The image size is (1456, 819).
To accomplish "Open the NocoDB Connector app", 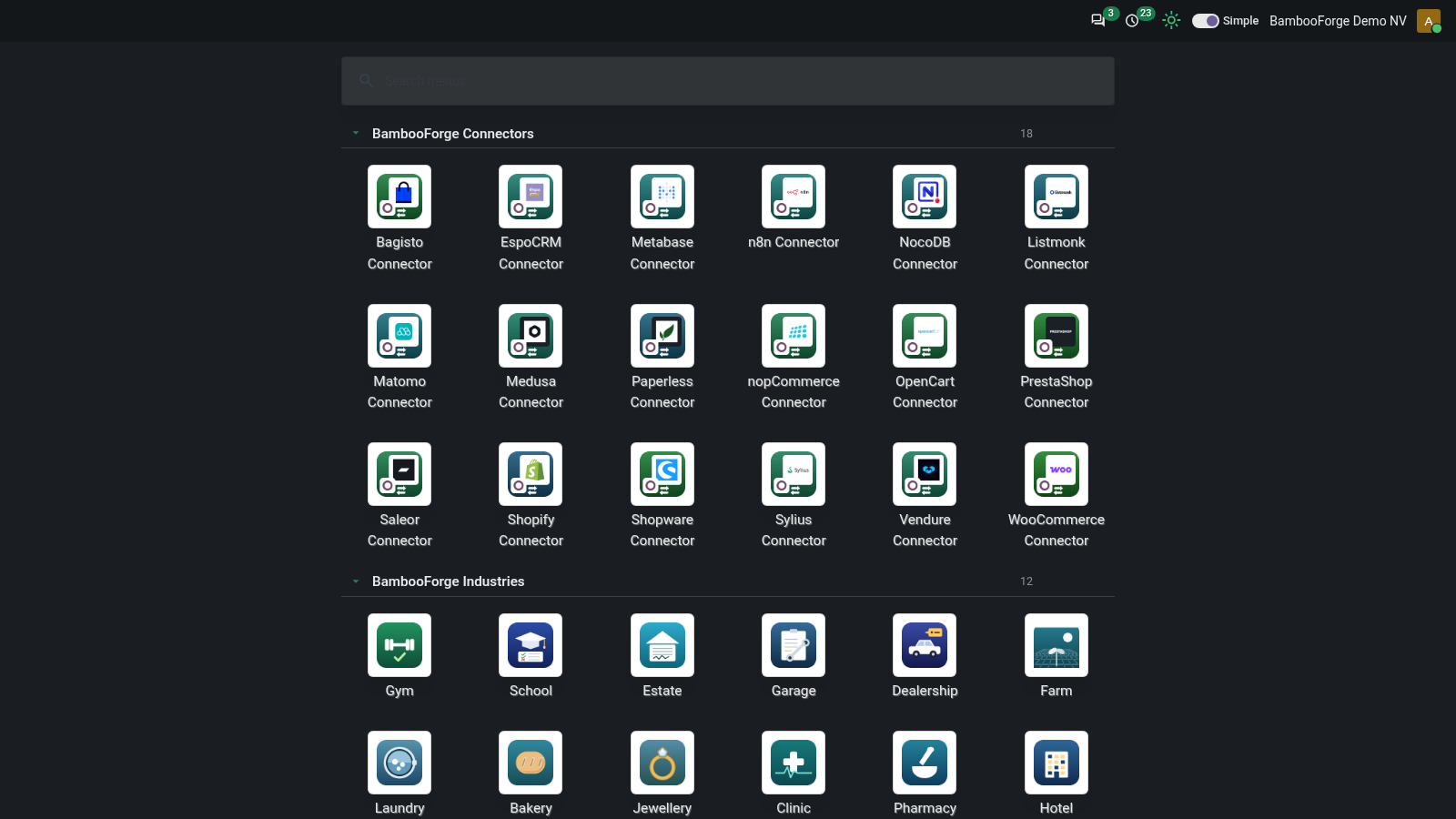I will pos(925,197).
